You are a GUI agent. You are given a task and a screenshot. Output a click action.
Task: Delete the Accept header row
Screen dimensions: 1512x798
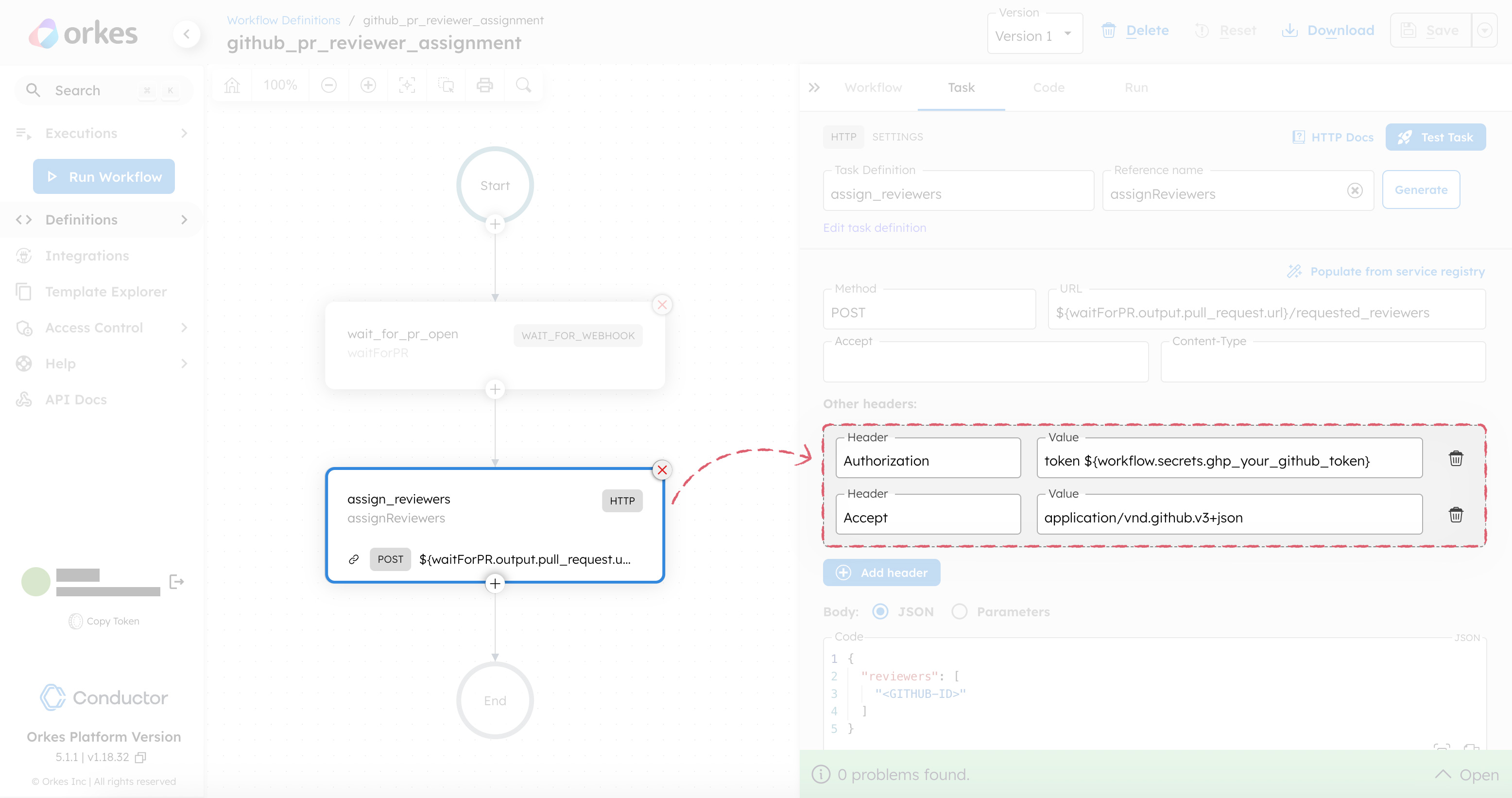tap(1456, 514)
